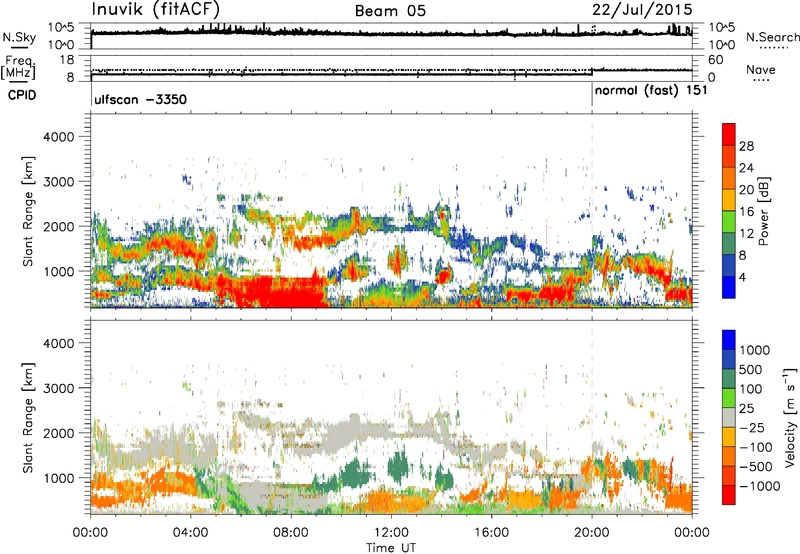Click the Power colorbar '16' value
Image resolution: width=800 pixels, height=554 pixels.
pyautogui.click(x=746, y=212)
